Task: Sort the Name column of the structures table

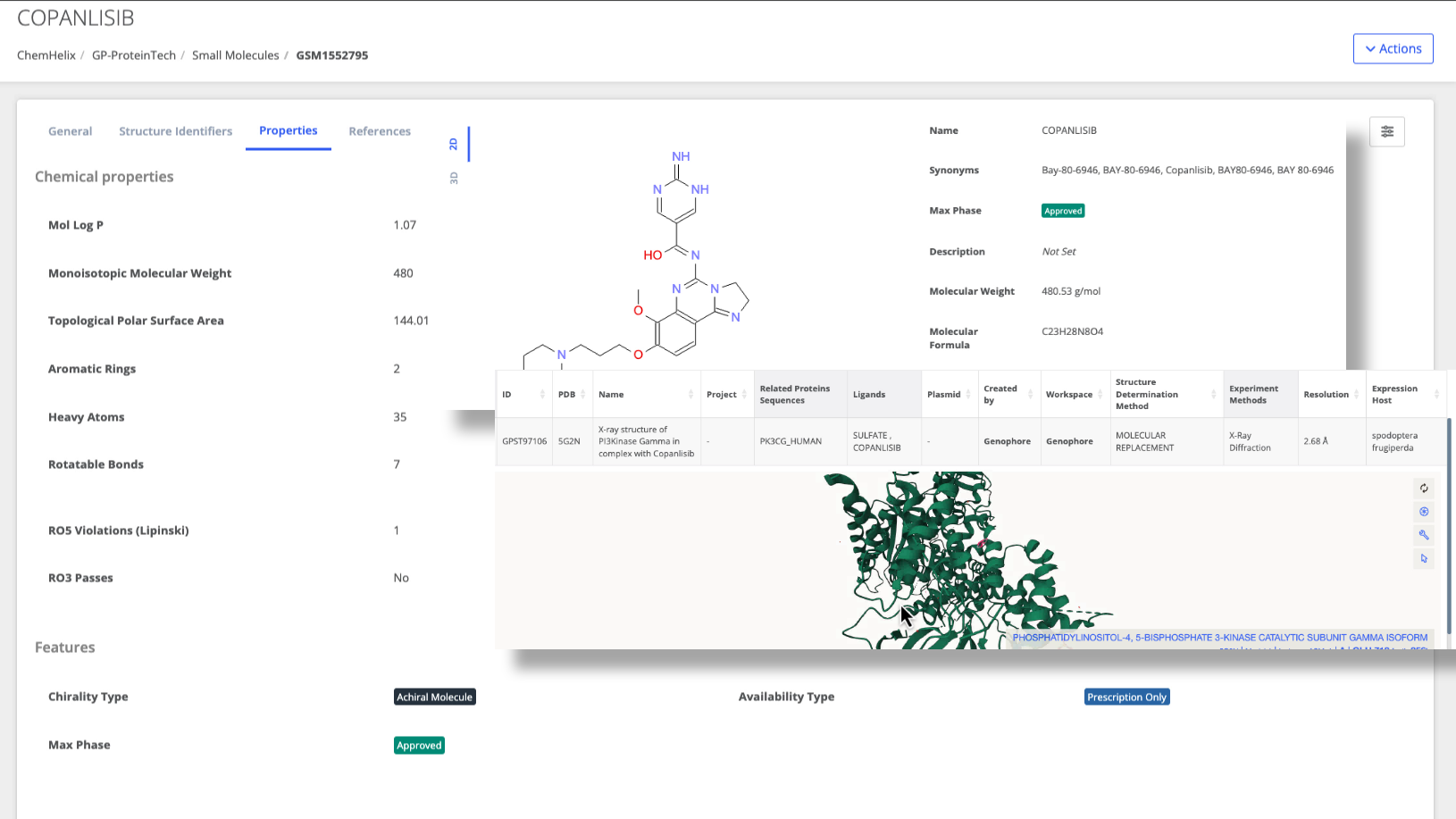Action: click(691, 394)
